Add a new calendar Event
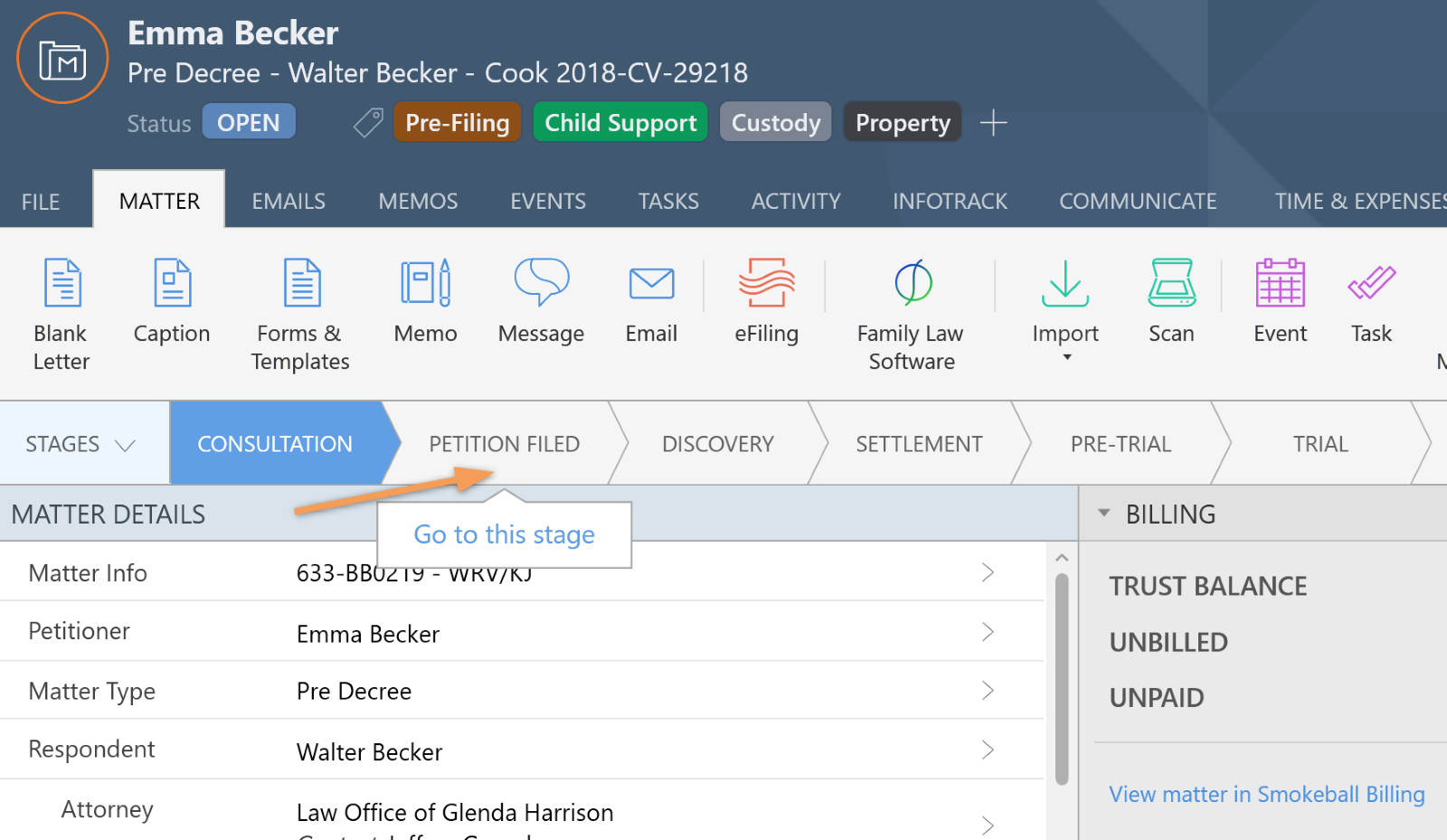 coord(1280,301)
